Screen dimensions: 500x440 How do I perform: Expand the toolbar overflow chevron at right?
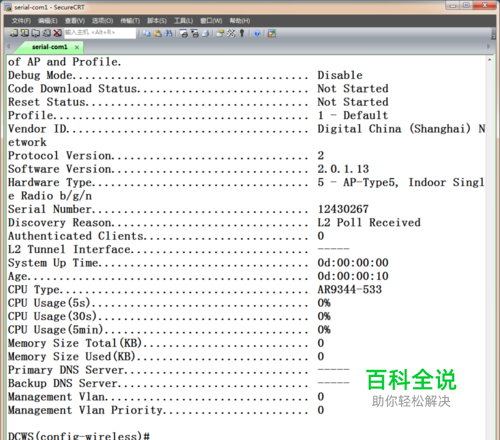pyautogui.click(x=493, y=33)
